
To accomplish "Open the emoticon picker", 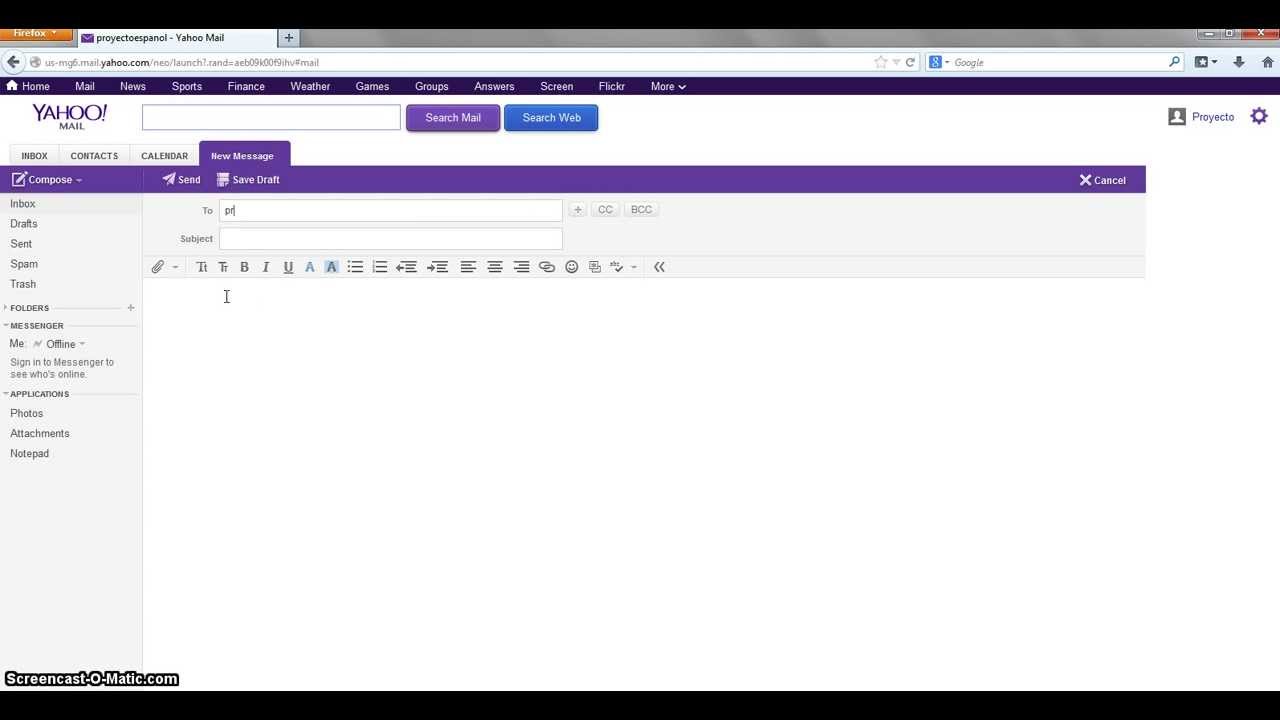I will (571, 267).
